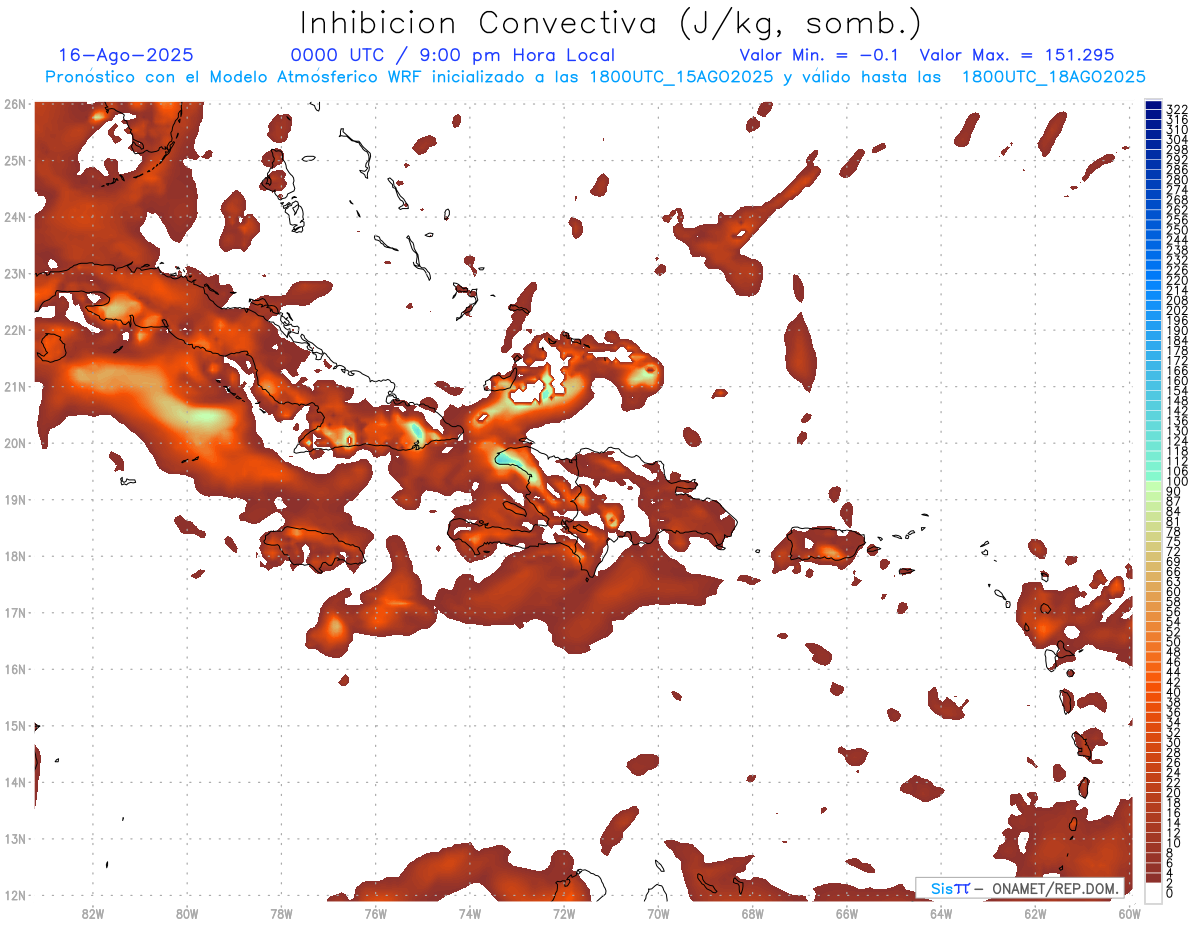Screen dimensions: 1200x927
Task: Click the 64W longitude label
Action: (x=941, y=913)
